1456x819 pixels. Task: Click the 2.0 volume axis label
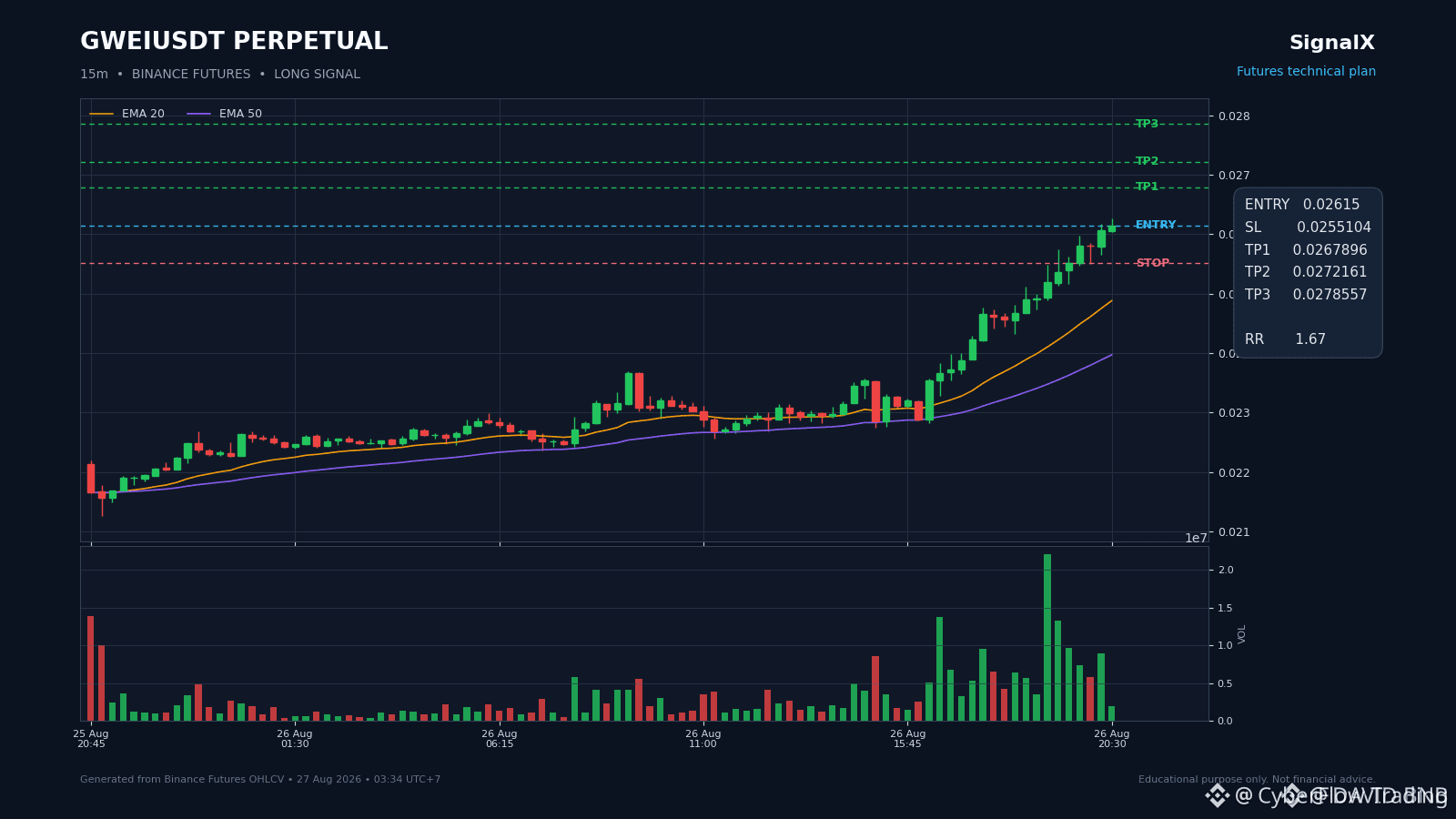click(x=1226, y=571)
